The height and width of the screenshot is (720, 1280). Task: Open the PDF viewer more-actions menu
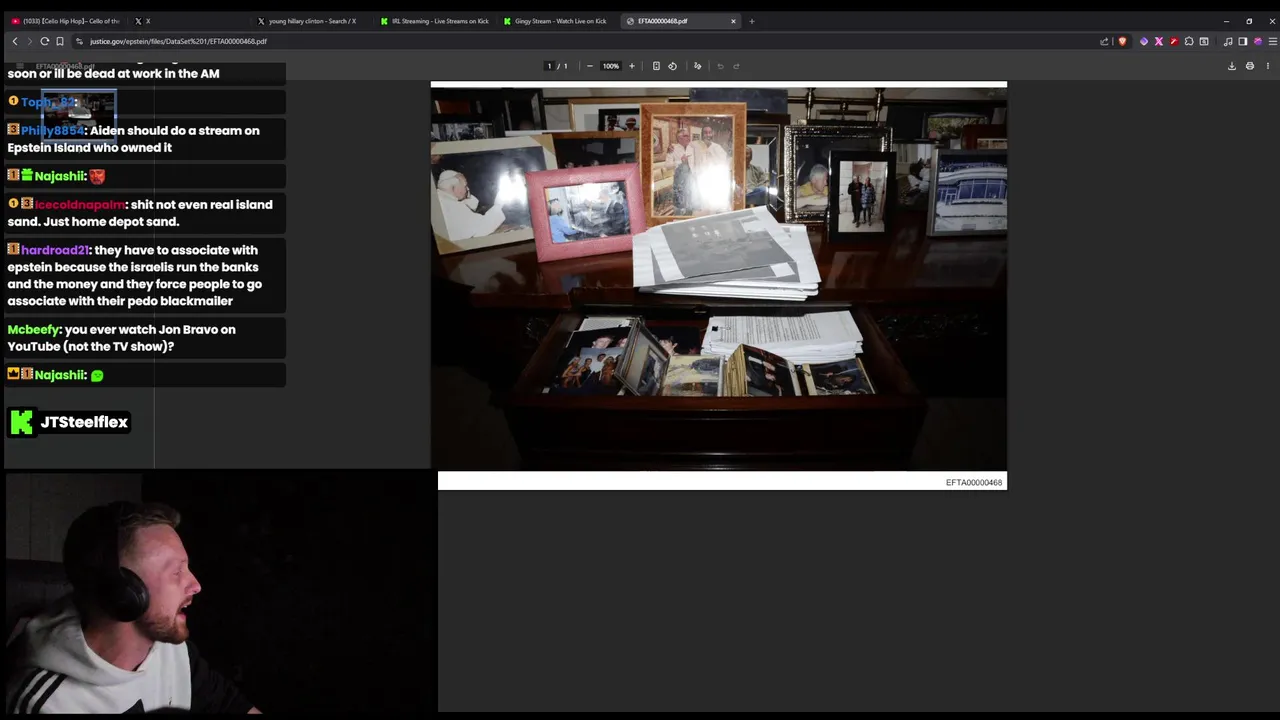(1268, 66)
